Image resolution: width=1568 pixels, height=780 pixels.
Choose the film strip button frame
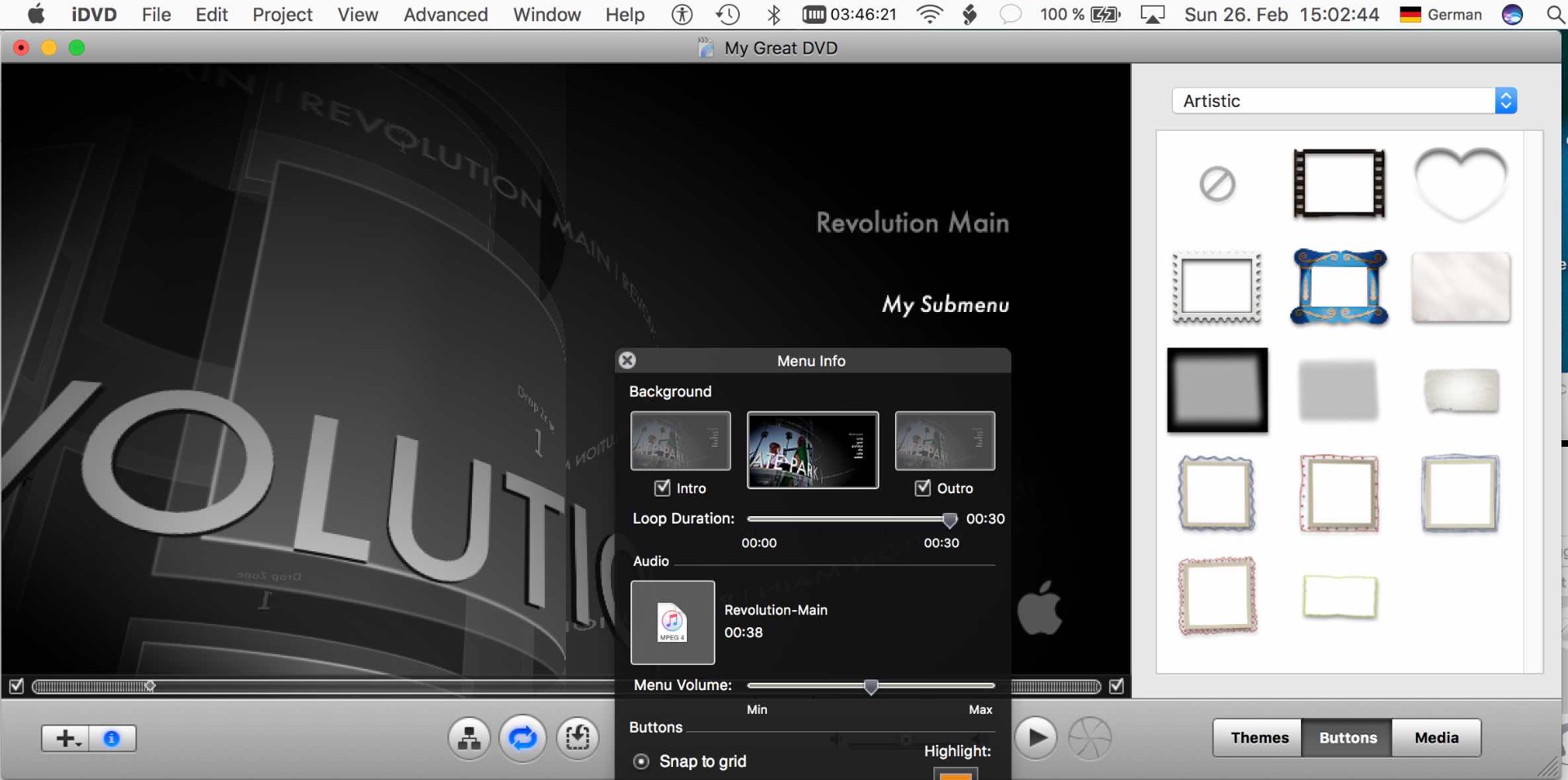[1339, 184]
